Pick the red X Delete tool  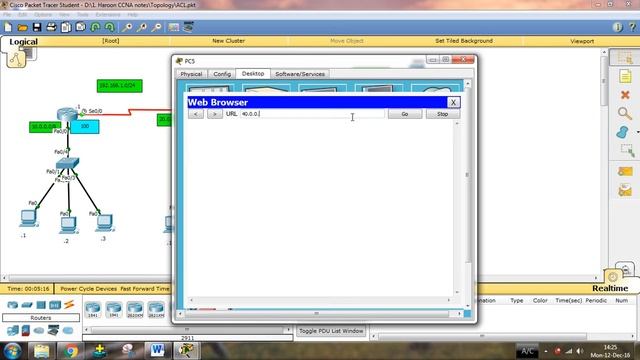[625, 95]
